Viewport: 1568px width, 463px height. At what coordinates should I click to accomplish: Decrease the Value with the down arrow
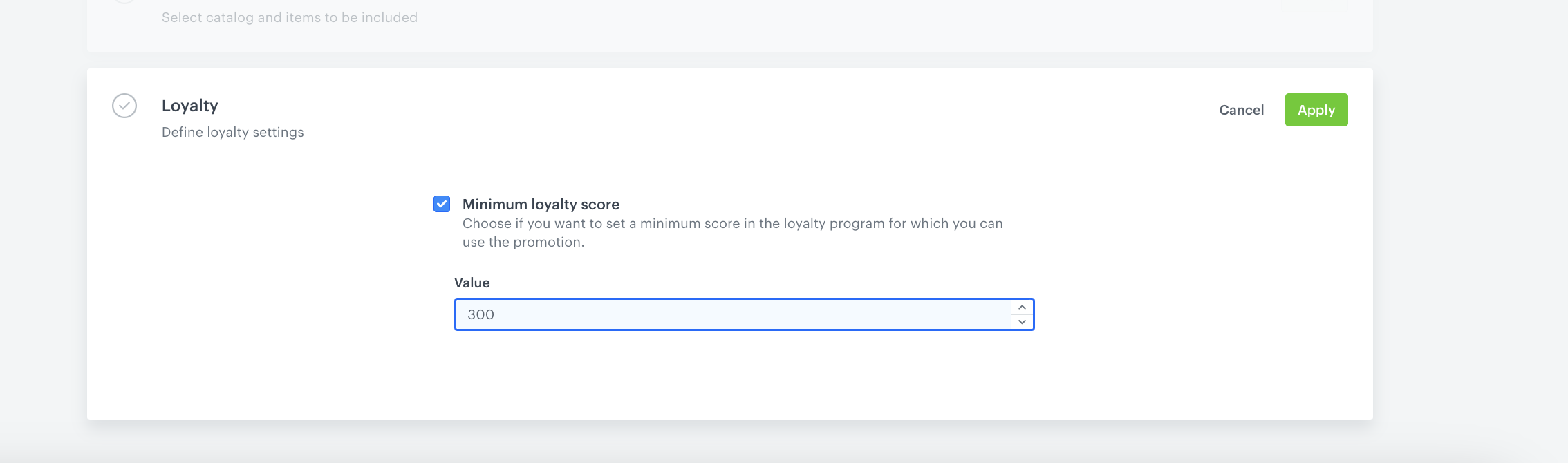[x=1022, y=322]
